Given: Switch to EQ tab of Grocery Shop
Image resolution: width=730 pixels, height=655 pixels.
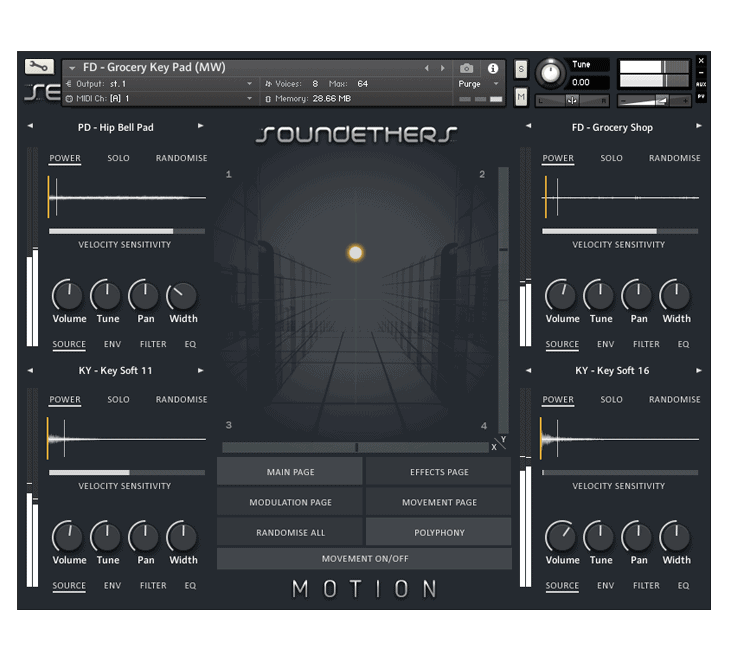Looking at the screenshot, I should (683, 344).
